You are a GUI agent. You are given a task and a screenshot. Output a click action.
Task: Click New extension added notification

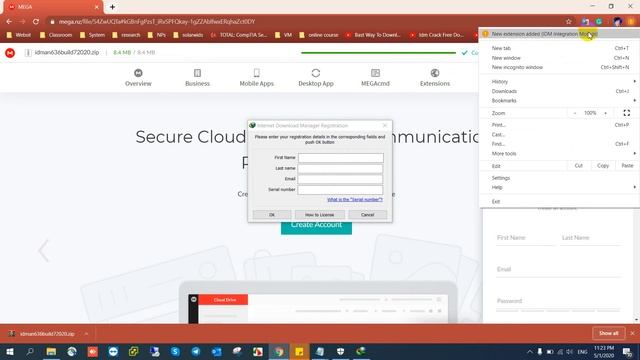(x=559, y=34)
